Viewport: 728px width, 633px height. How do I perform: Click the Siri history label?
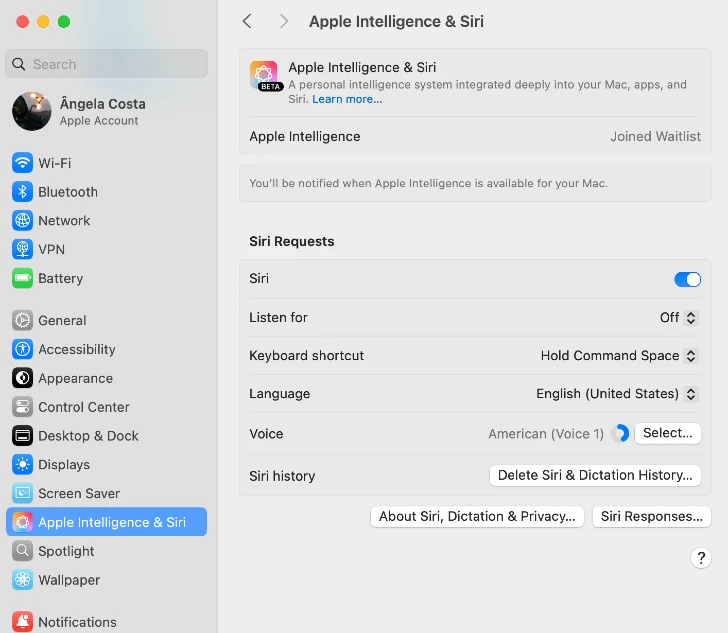[x=282, y=476]
